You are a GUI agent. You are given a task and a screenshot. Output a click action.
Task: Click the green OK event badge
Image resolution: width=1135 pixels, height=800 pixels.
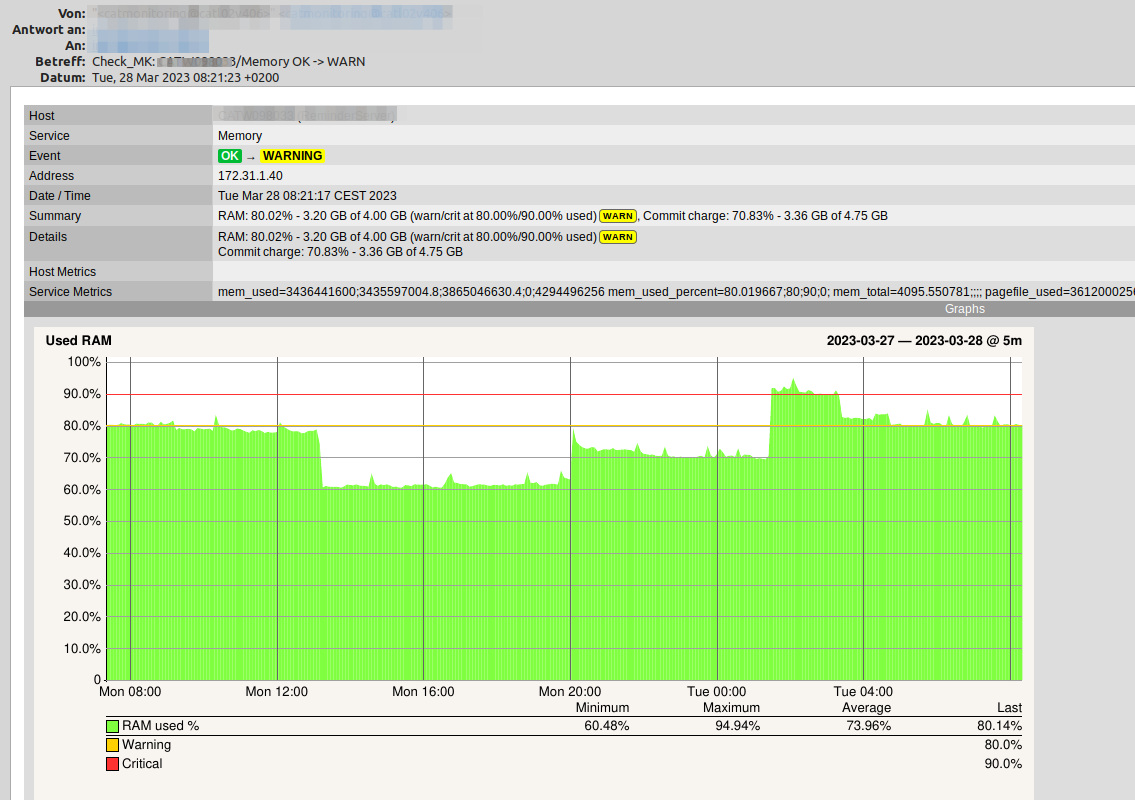coord(230,156)
